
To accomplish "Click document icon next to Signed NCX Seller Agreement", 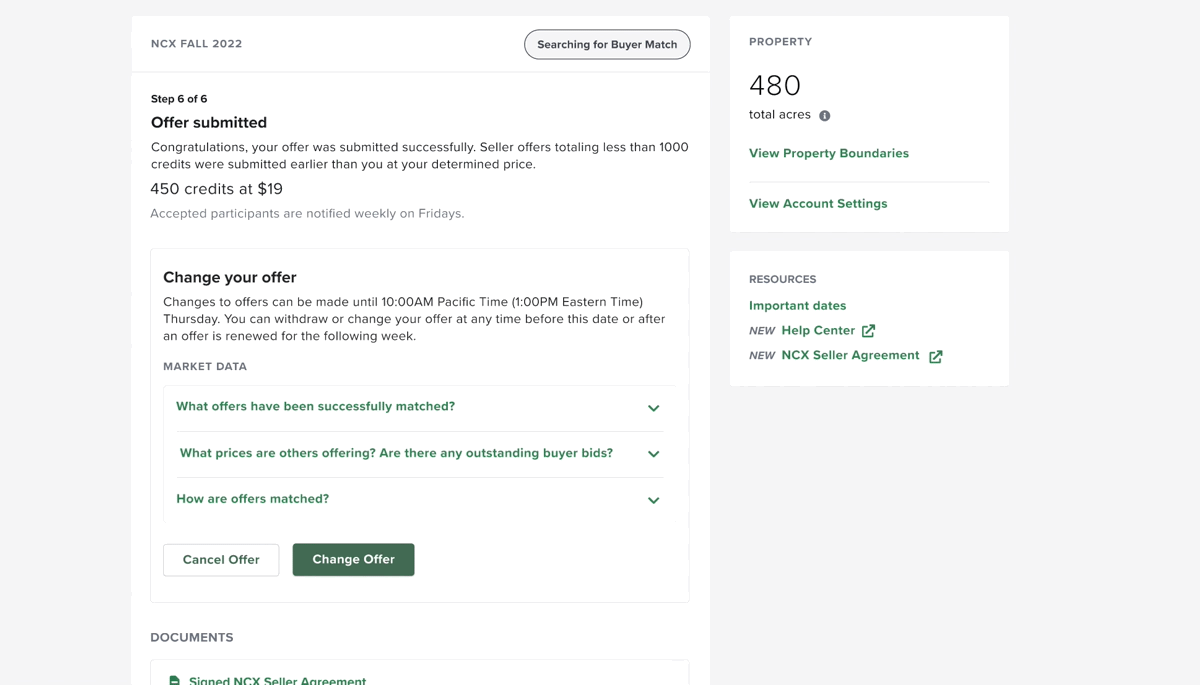I will [174, 681].
